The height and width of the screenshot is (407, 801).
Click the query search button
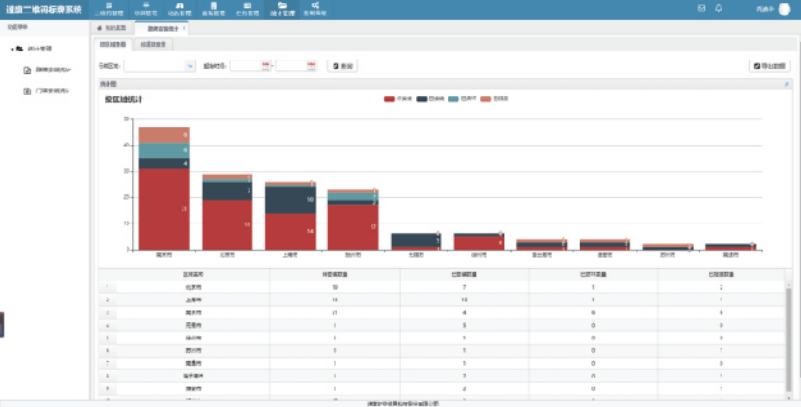coord(342,66)
